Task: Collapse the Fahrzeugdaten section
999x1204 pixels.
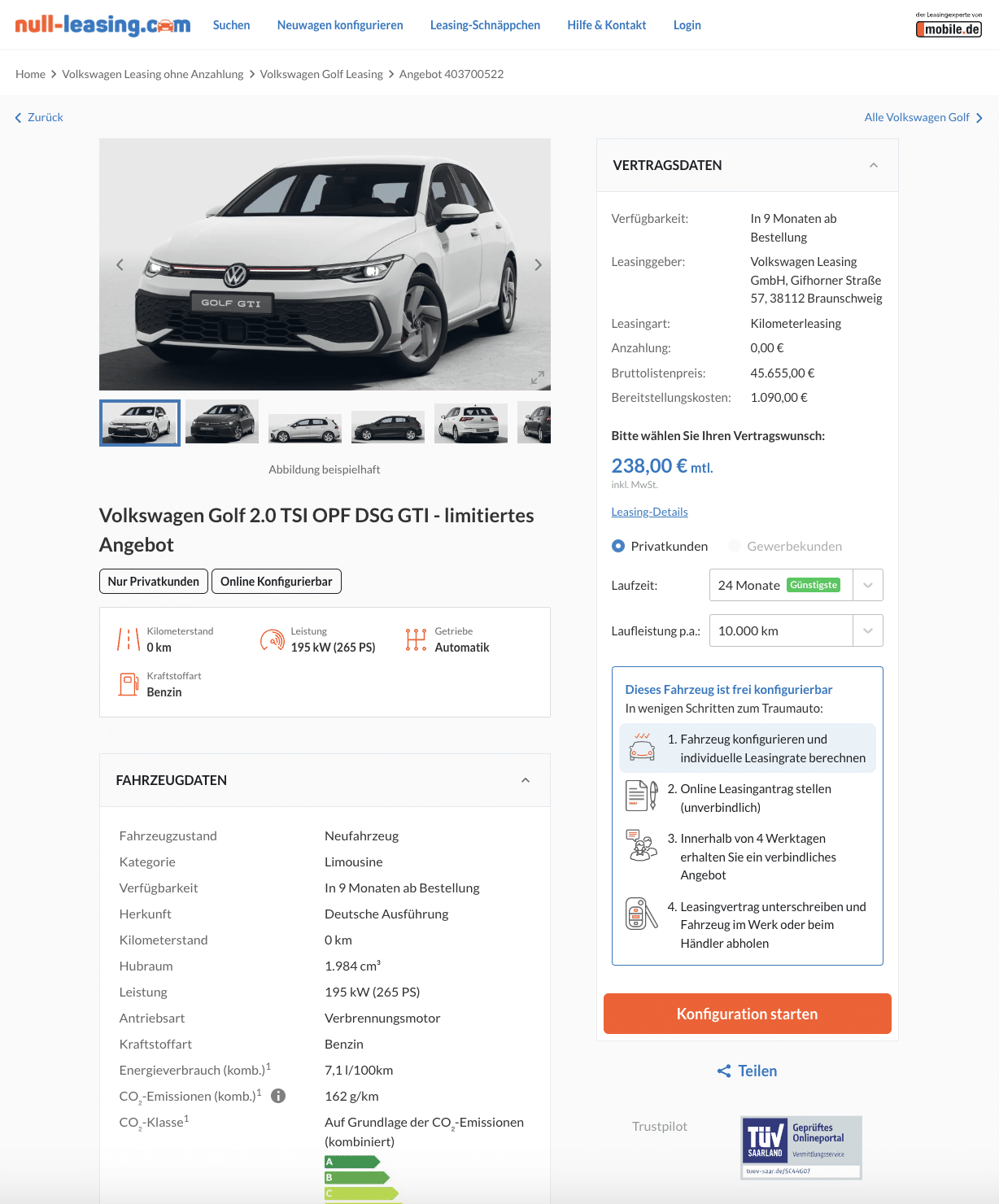Action: pyautogui.click(x=526, y=780)
